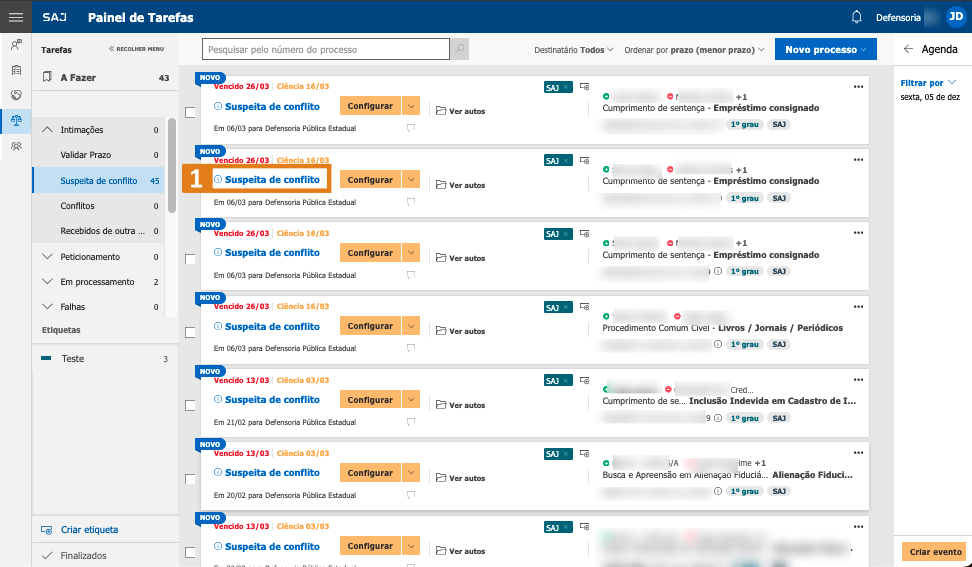This screenshot has width=972, height=567.
Task: Click the back arrow next to Agenda
Action: point(908,49)
